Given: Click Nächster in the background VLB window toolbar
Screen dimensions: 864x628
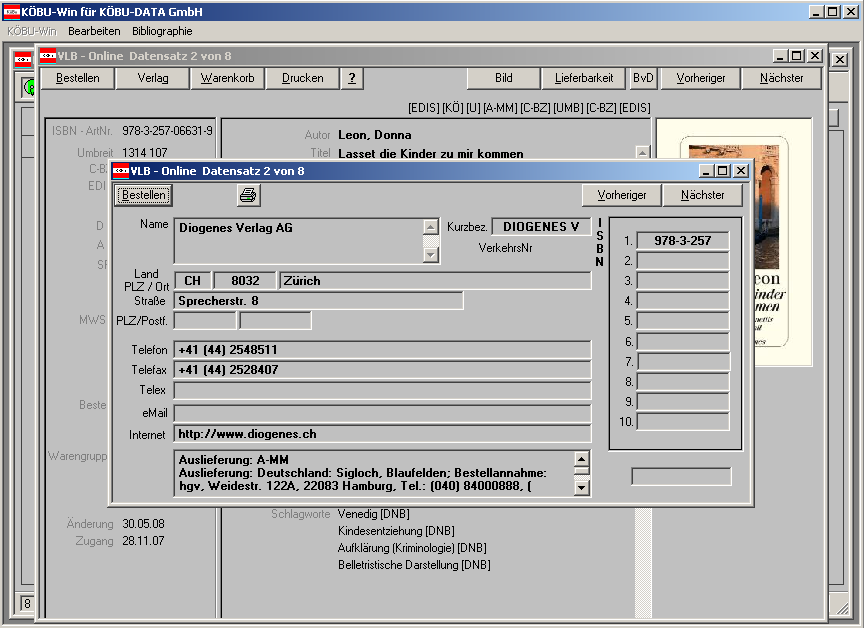Looking at the screenshot, I should point(781,78).
